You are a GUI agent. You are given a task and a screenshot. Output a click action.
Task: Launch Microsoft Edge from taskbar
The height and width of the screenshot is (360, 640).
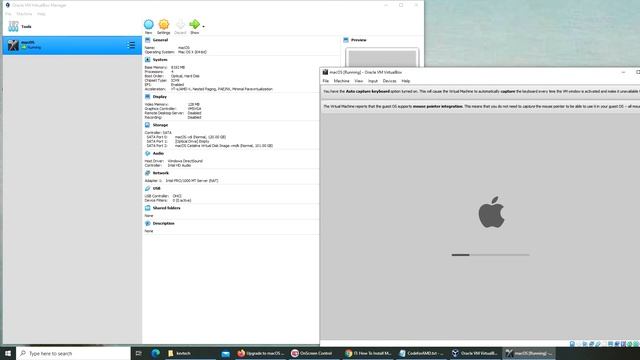tap(156, 353)
